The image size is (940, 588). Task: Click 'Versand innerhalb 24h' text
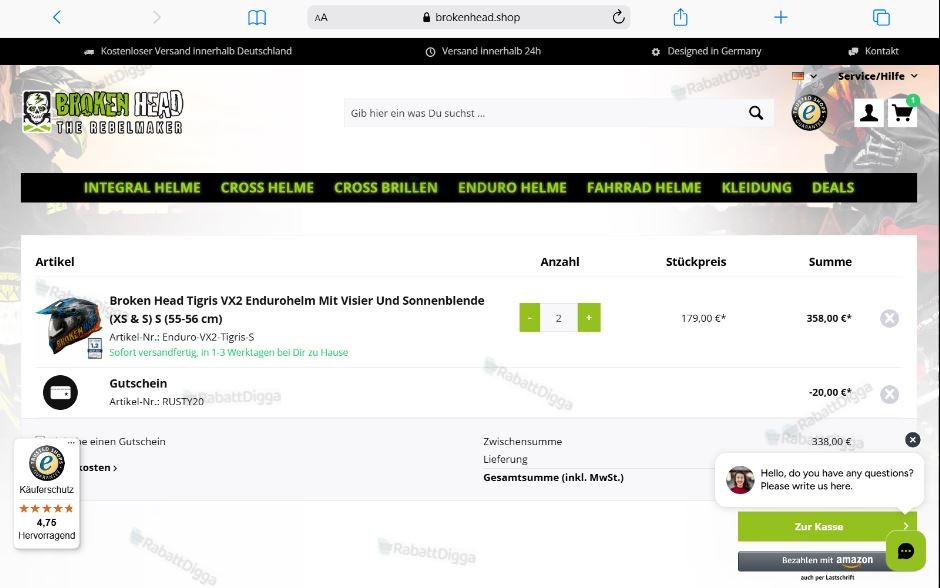(x=491, y=51)
